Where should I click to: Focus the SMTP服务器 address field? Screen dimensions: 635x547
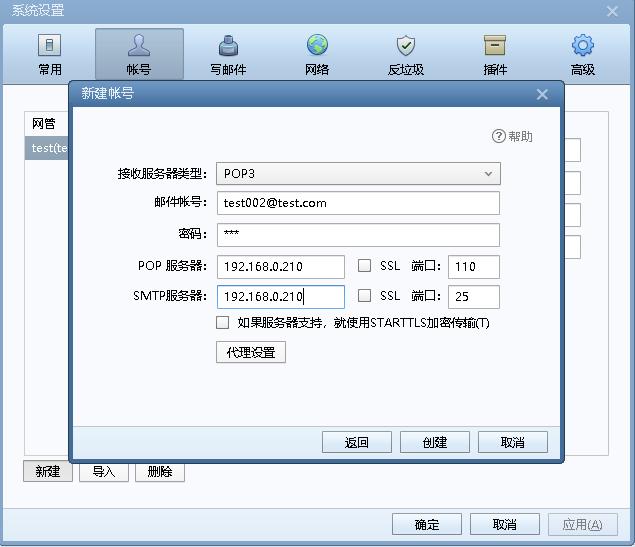click(281, 297)
